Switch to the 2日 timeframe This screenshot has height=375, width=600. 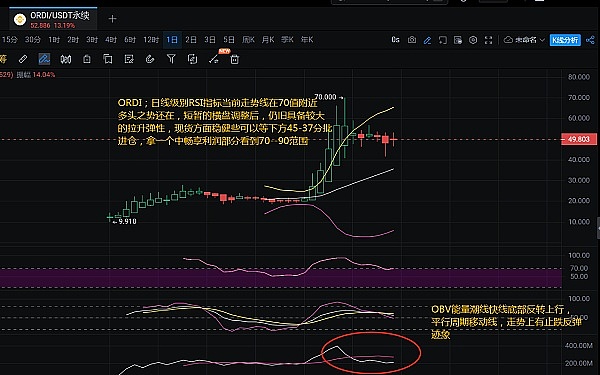pos(191,40)
